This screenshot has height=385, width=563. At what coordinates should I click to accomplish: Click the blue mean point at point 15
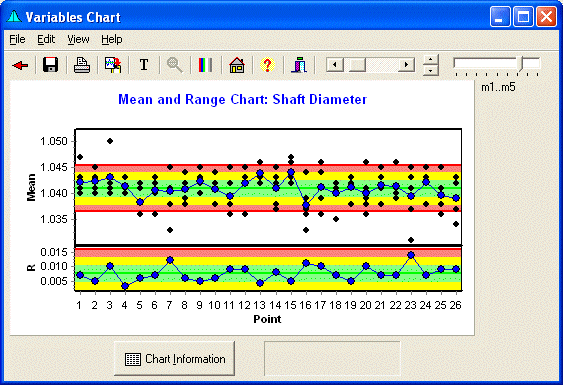[291, 172]
